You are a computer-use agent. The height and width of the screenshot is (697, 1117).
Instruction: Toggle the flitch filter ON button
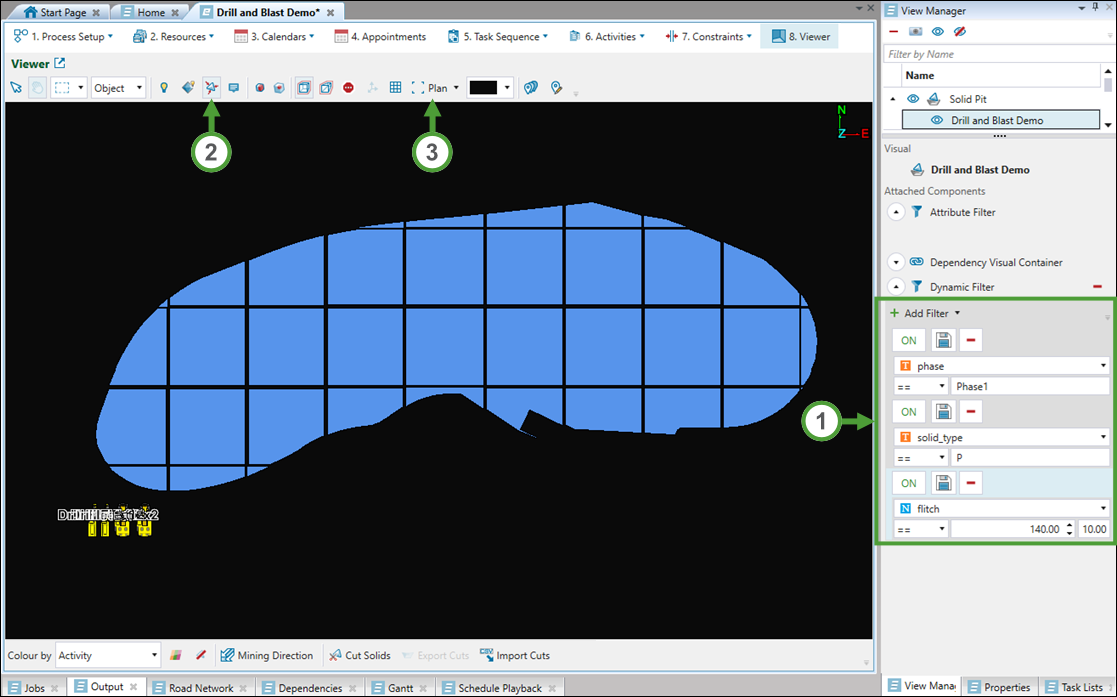pyautogui.click(x=909, y=483)
